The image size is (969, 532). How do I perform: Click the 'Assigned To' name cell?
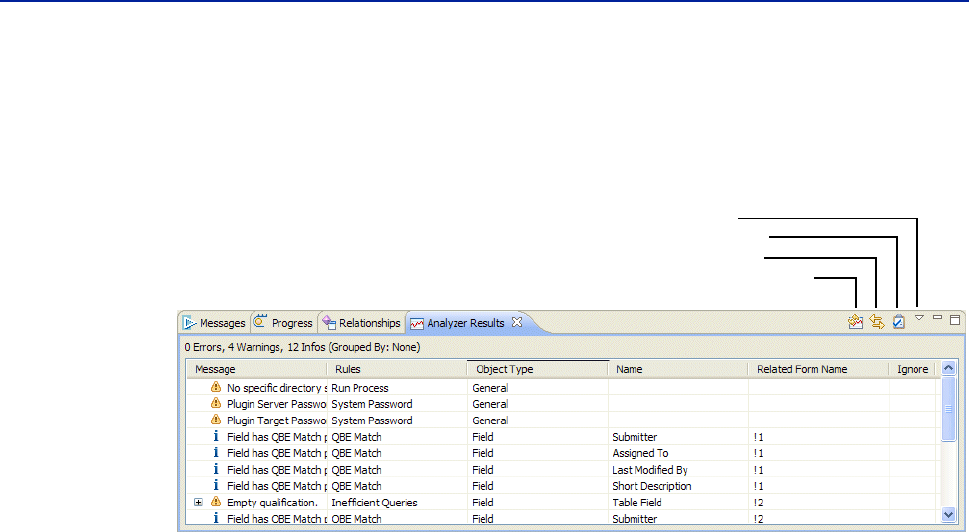point(640,453)
